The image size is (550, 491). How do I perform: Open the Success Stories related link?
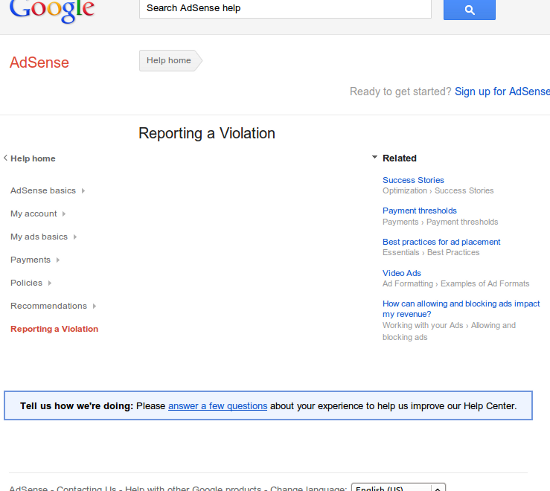(x=413, y=180)
